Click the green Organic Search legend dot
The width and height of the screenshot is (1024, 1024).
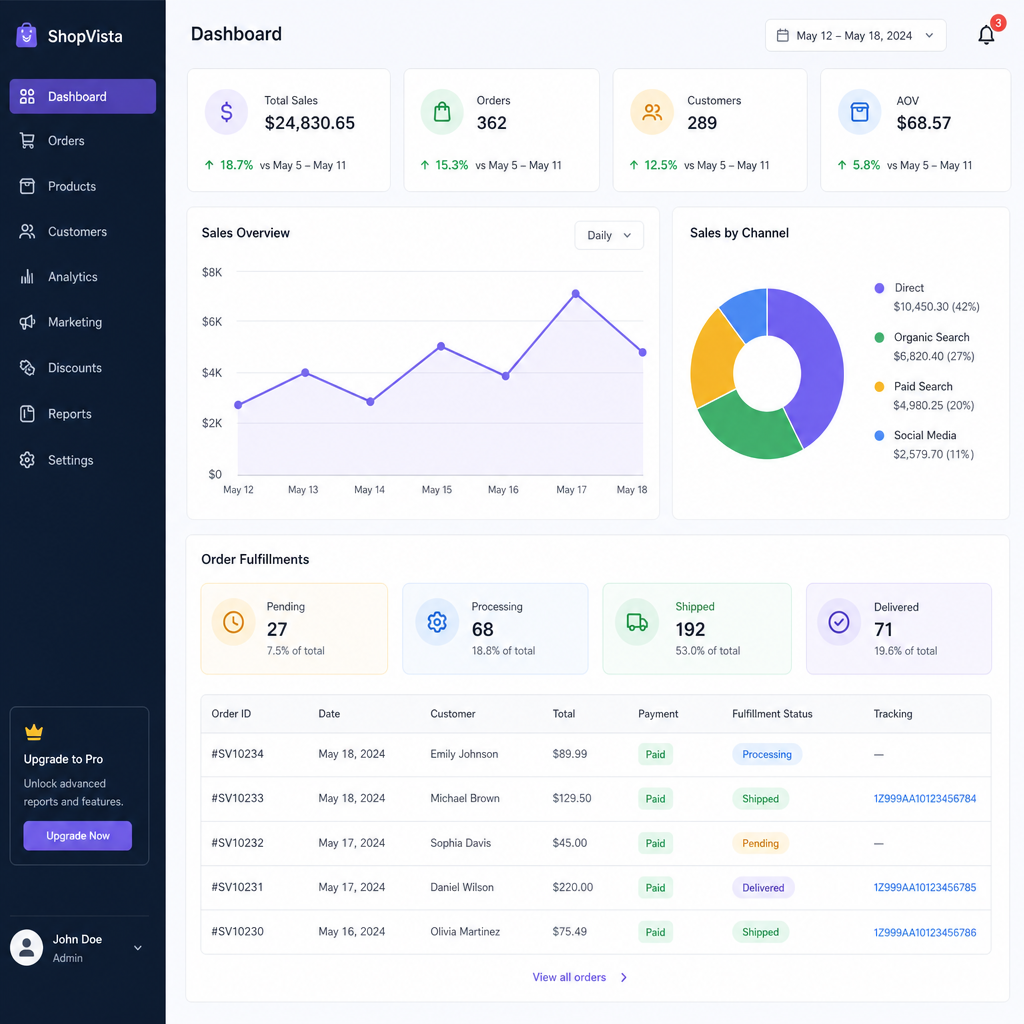tap(879, 337)
